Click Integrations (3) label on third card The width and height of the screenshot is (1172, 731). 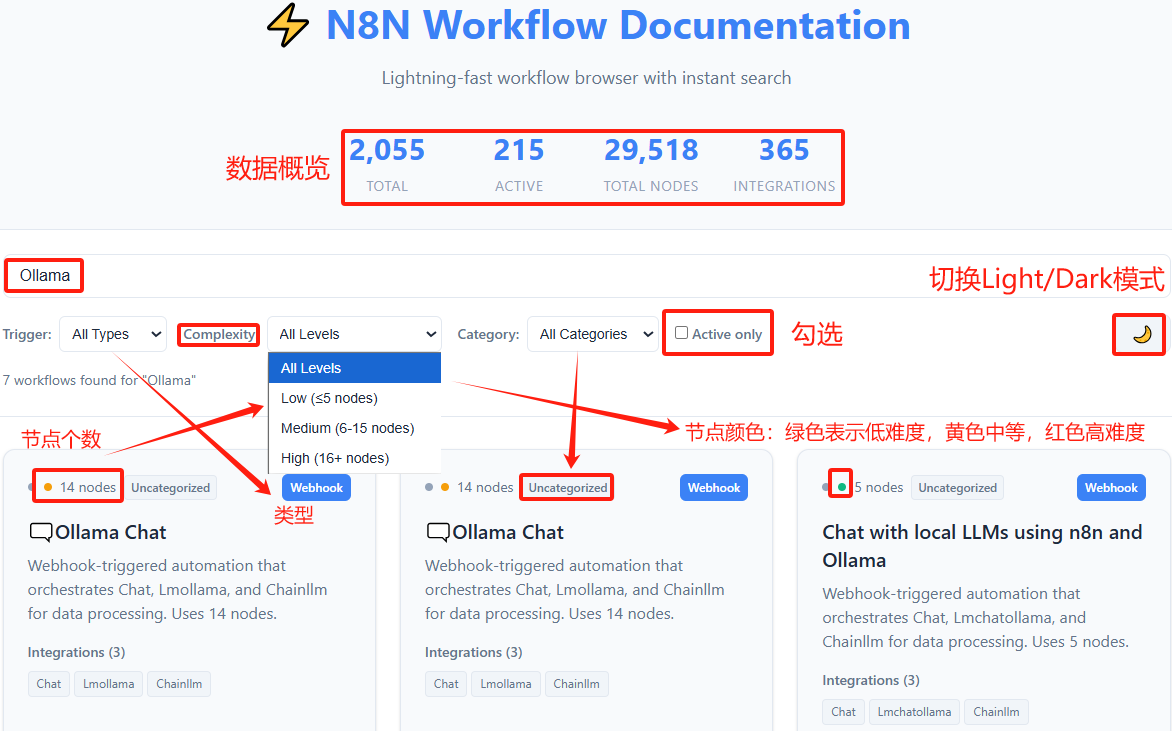click(x=871, y=680)
